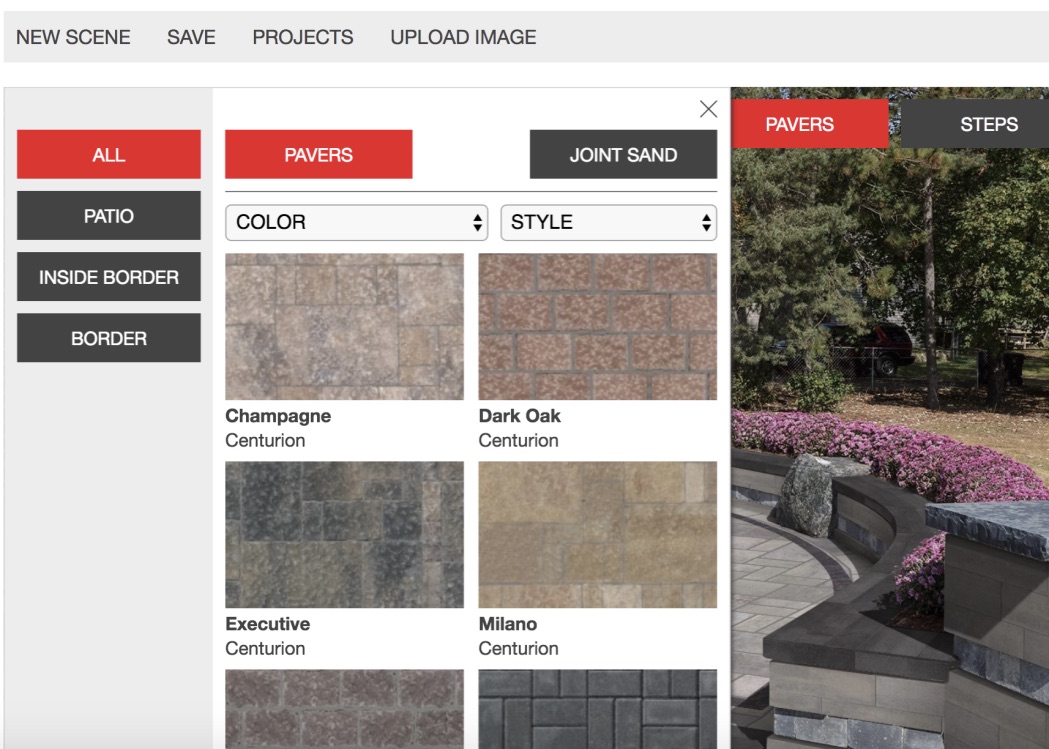
Task: Choose the Dark Oak Centurion paver
Action: click(597, 326)
